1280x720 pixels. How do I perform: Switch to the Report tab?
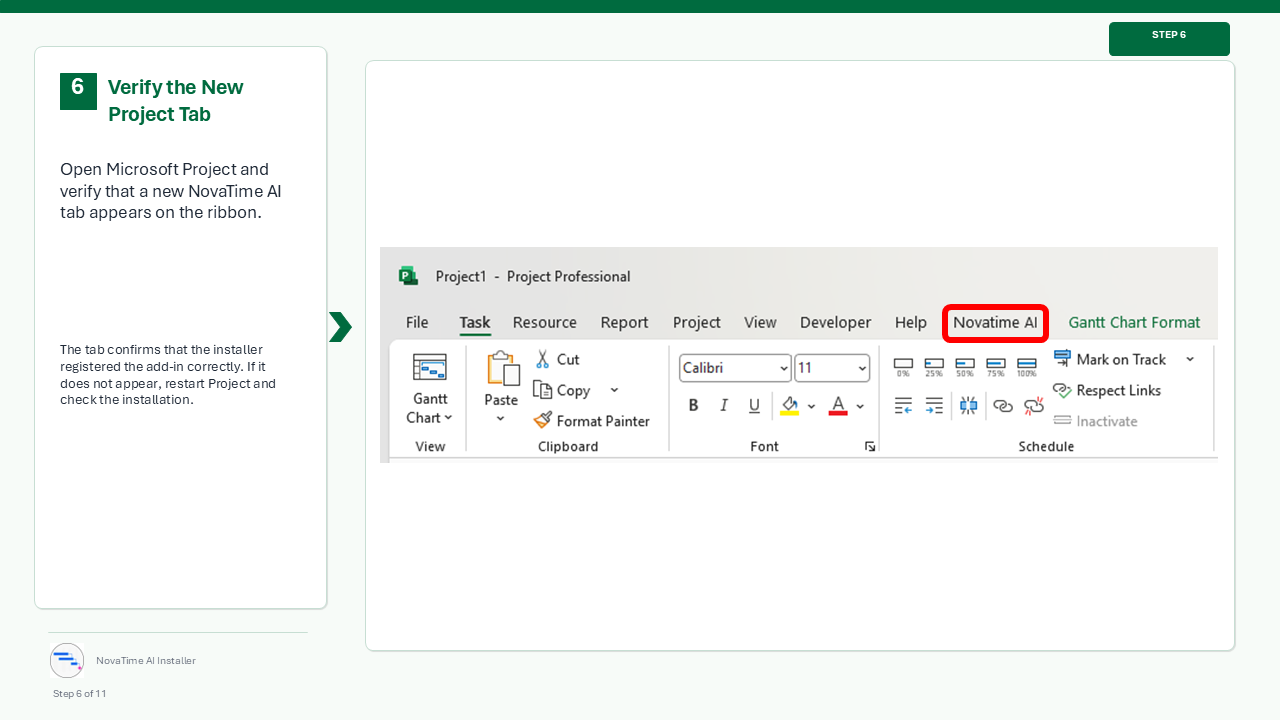tap(625, 322)
